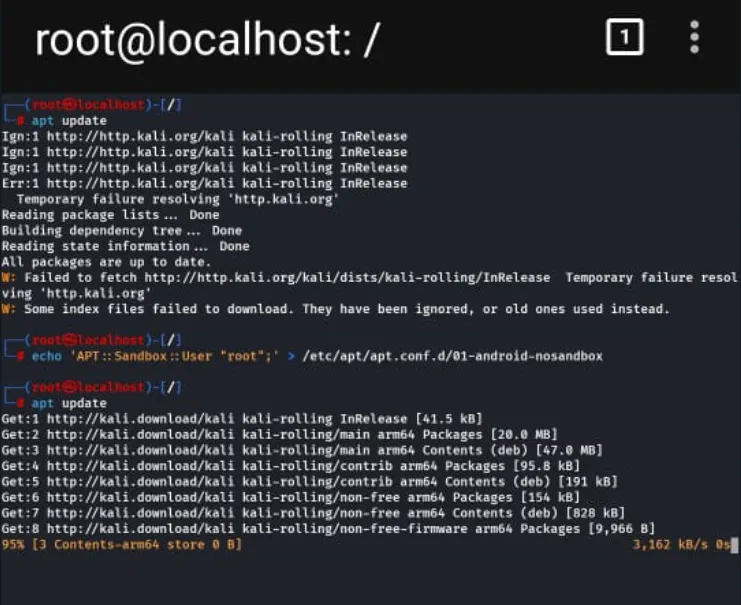Select the Get:8 non-free-firmware Packages line
The height and width of the screenshot is (605, 741).
pyautogui.click(x=328, y=528)
